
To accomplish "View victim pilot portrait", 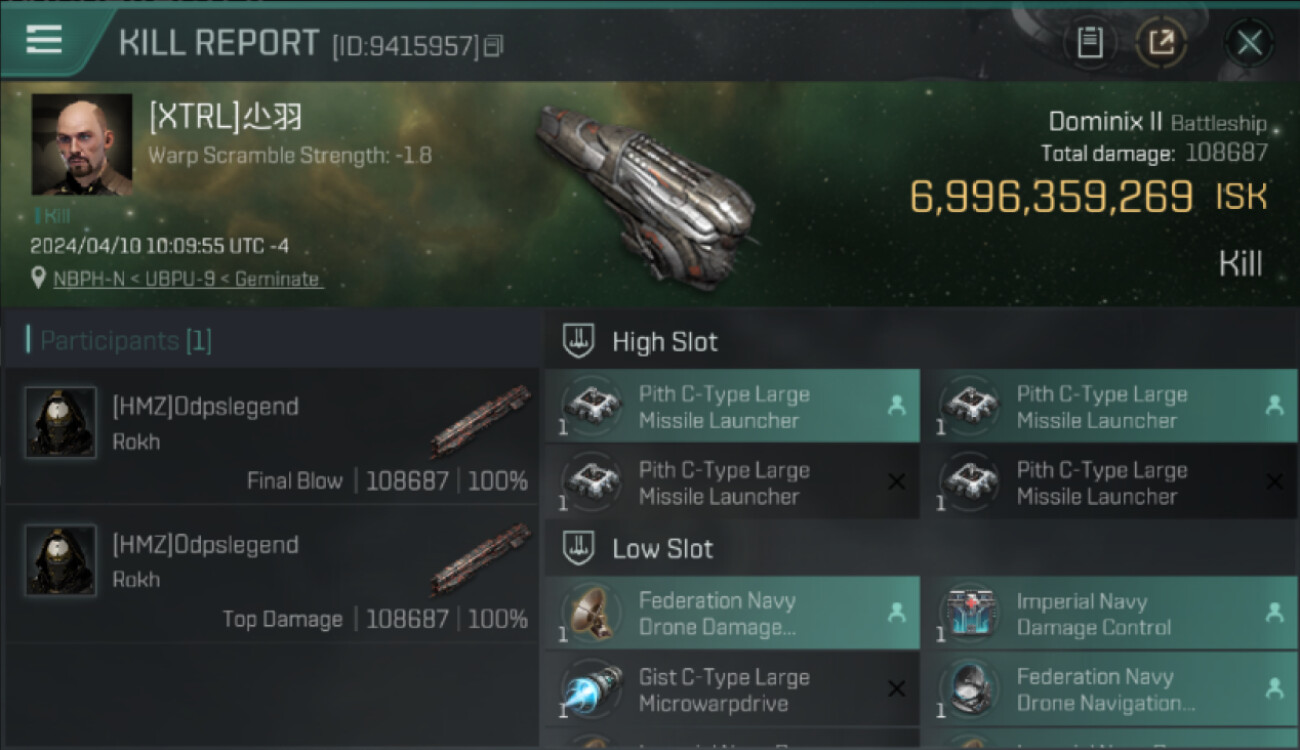I will point(82,145).
